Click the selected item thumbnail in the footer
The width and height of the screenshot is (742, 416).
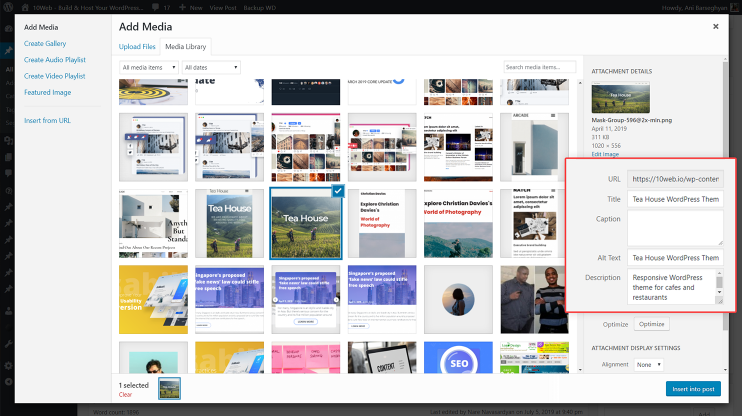[x=169, y=389]
